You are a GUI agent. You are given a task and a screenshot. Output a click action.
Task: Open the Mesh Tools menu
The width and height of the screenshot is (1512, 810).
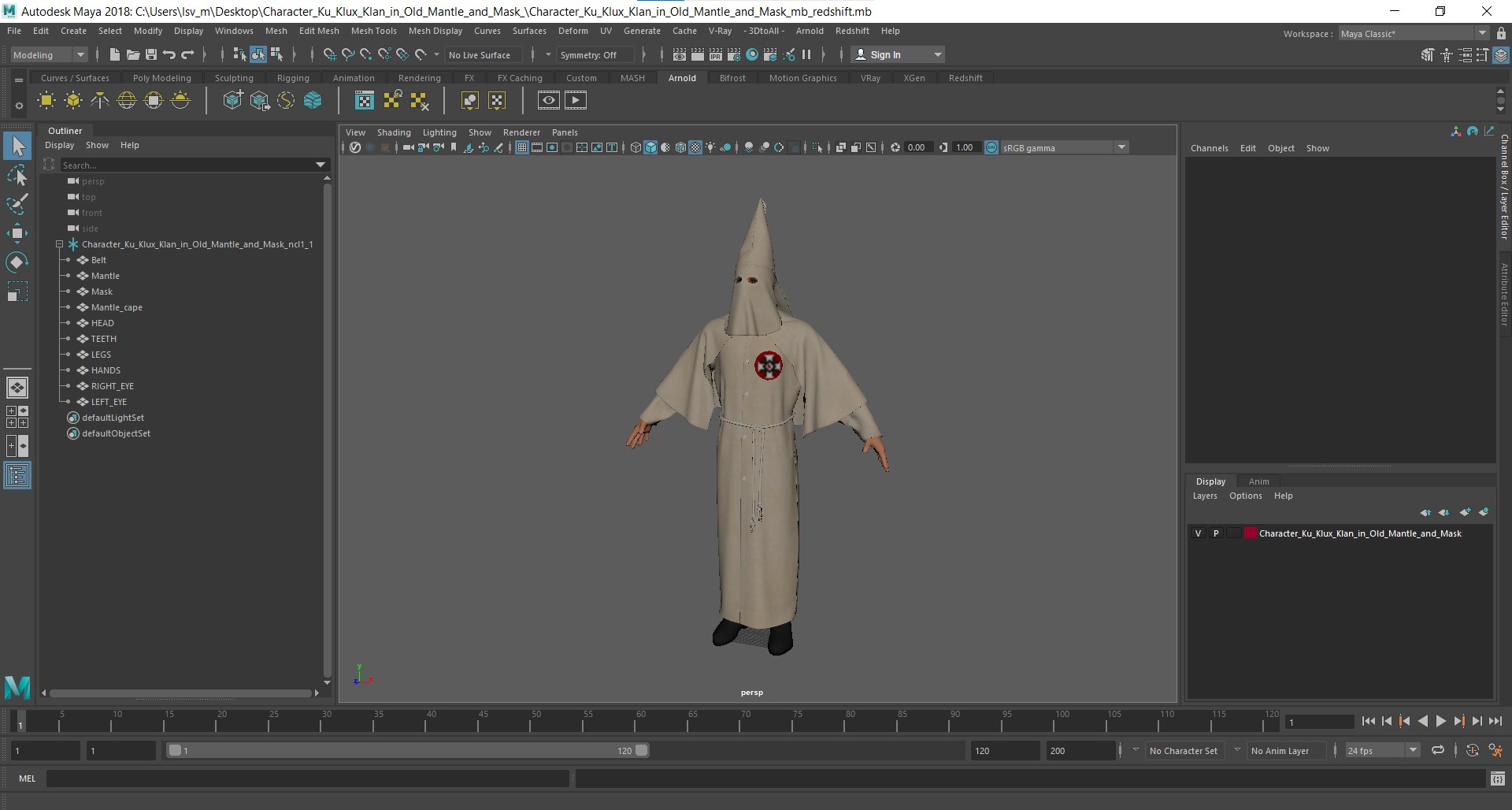pos(373,31)
